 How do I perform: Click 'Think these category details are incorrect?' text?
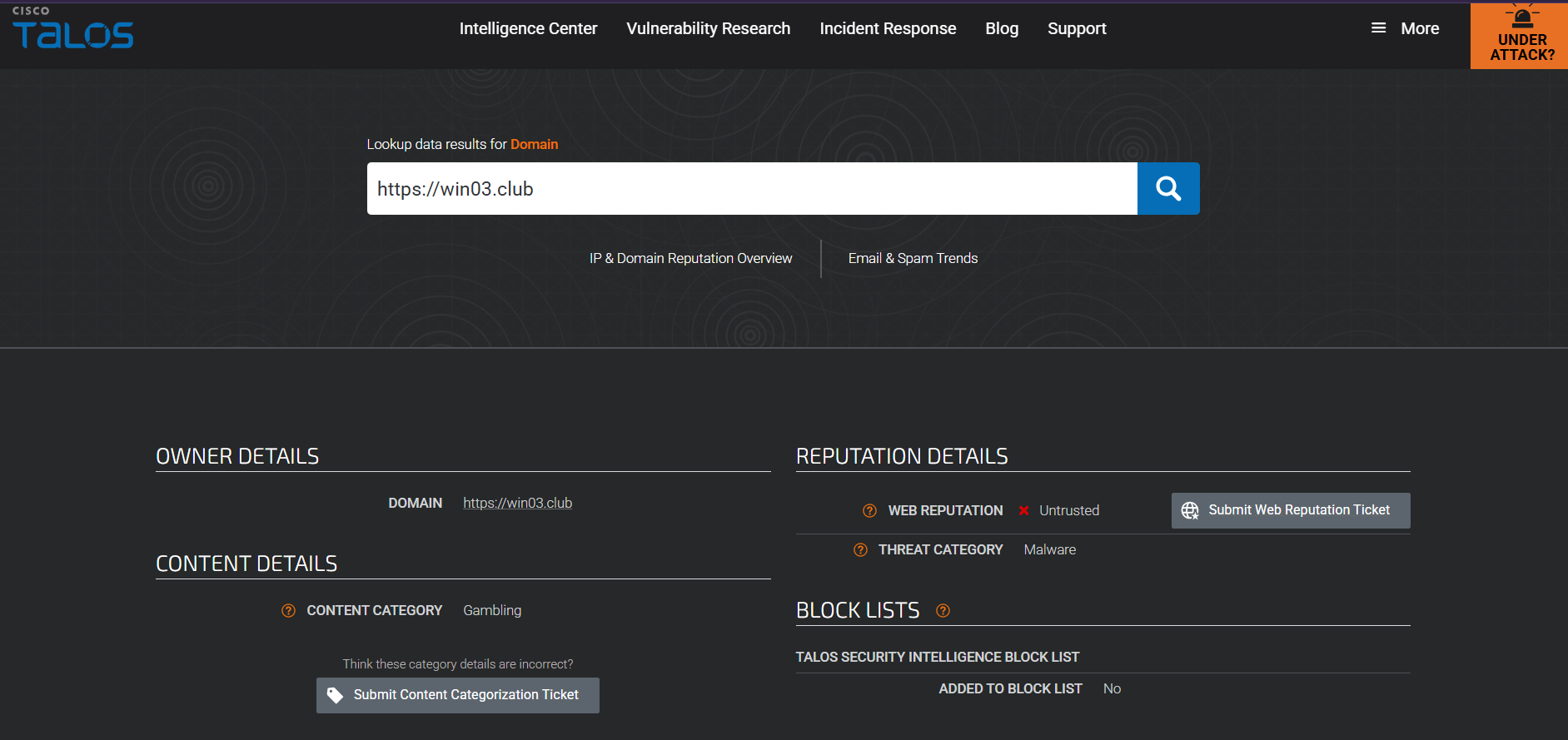(x=458, y=664)
